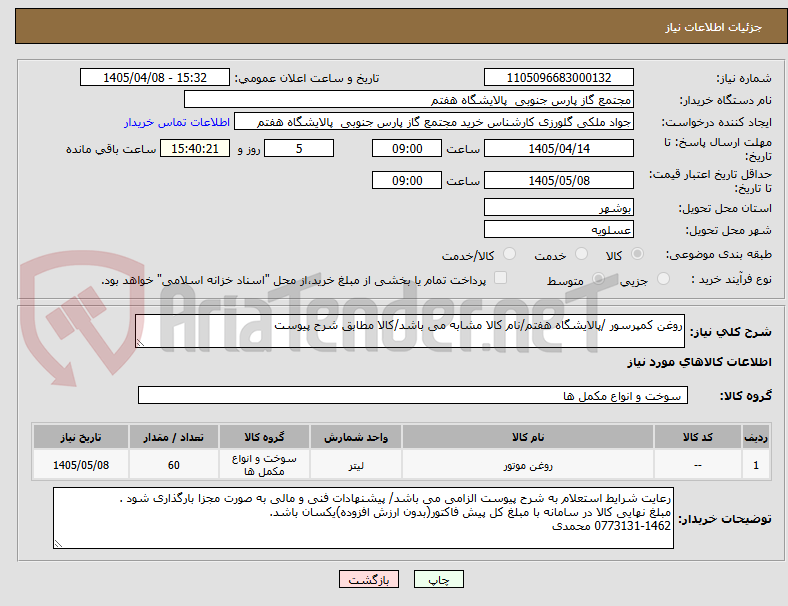Click the resize handle of description textarea
The height and width of the screenshot is (606, 788).
pyautogui.click(x=140, y=343)
